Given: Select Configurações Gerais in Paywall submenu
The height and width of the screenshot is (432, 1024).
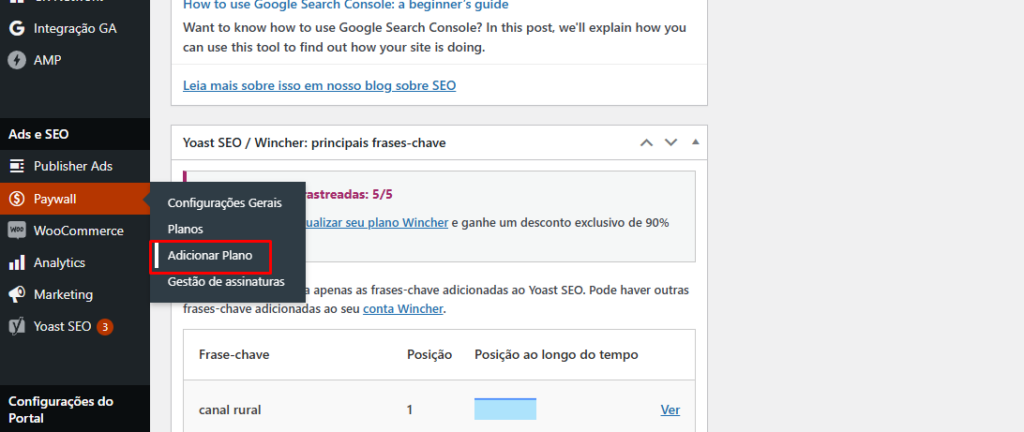Looking at the screenshot, I should 225,203.
